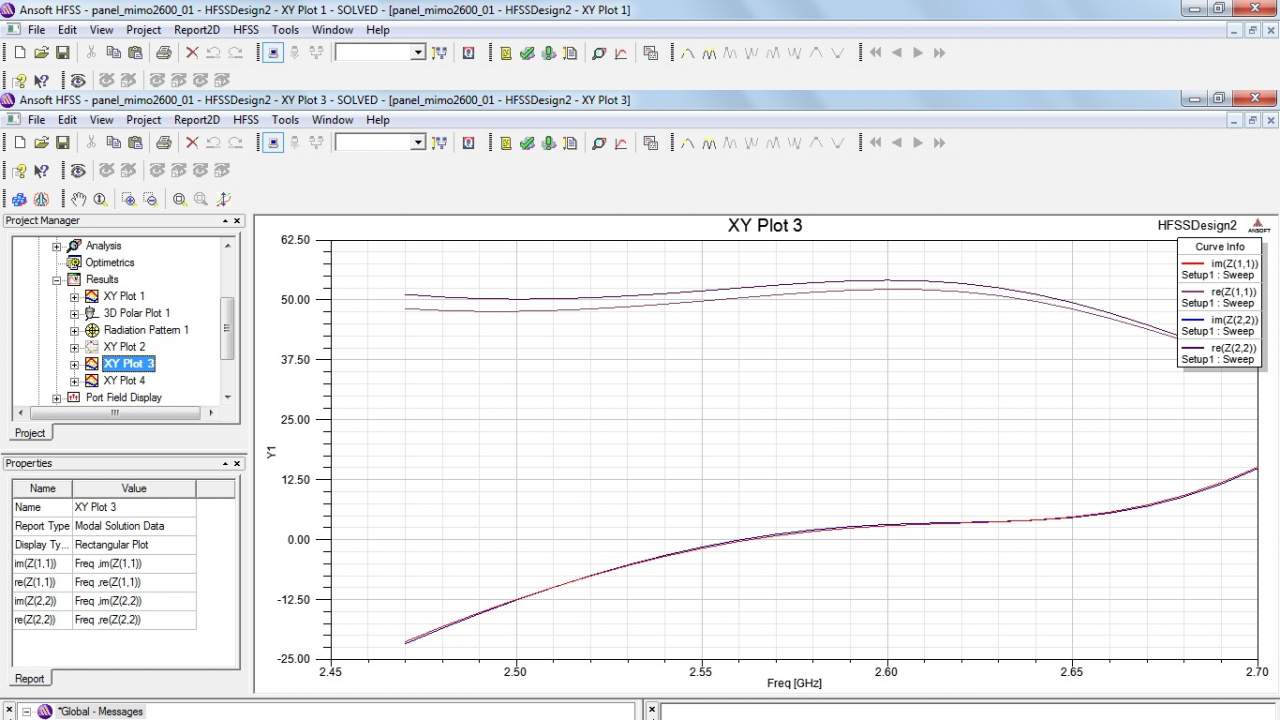Image resolution: width=1280 pixels, height=720 pixels.
Task: Open the 3D Polar Plot 1 report
Action: click(x=136, y=313)
